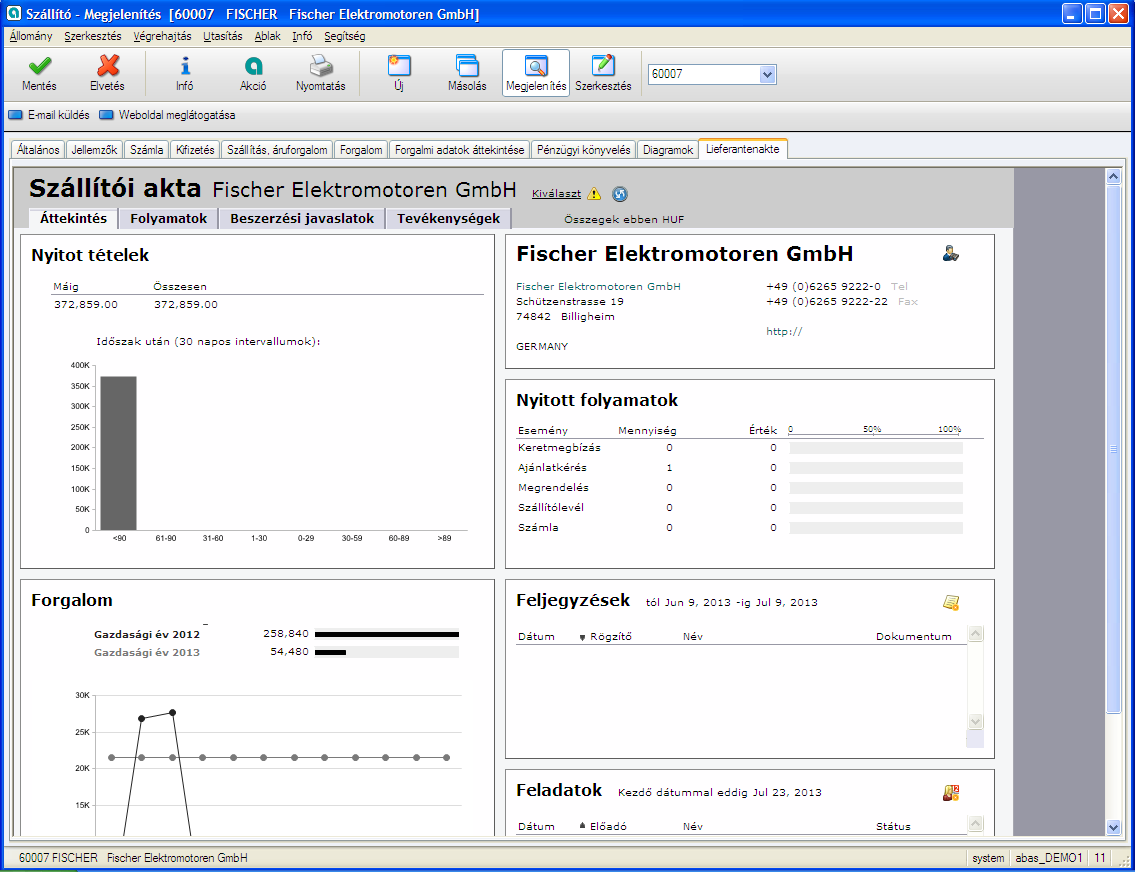Click the Akció toolbar icon
Screen dimensions: 1135x872
(253, 66)
